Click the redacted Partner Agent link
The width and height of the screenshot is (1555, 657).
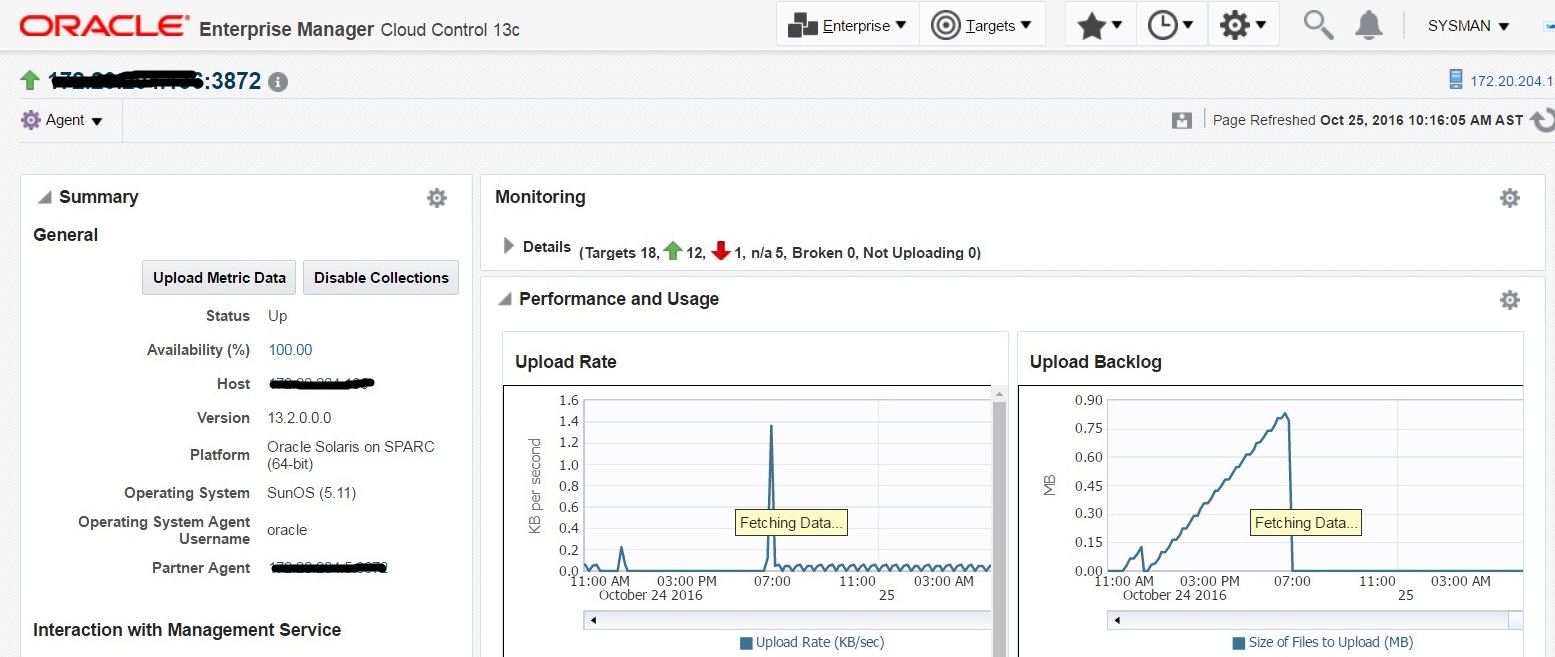tap(328, 568)
